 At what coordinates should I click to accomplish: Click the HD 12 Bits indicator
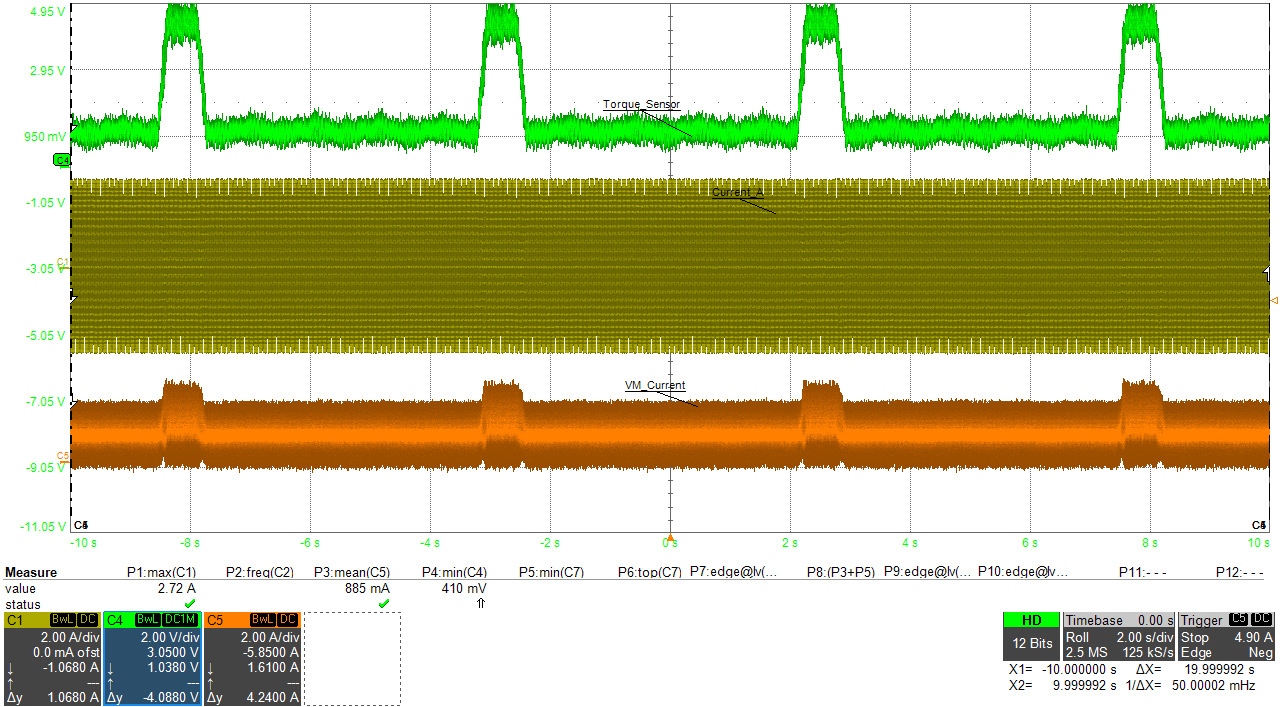pyautogui.click(x=1031, y=636)
